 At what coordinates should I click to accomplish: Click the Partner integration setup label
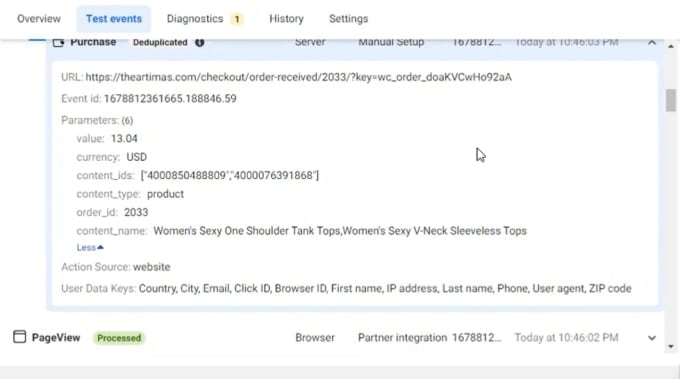pos(402,337)
